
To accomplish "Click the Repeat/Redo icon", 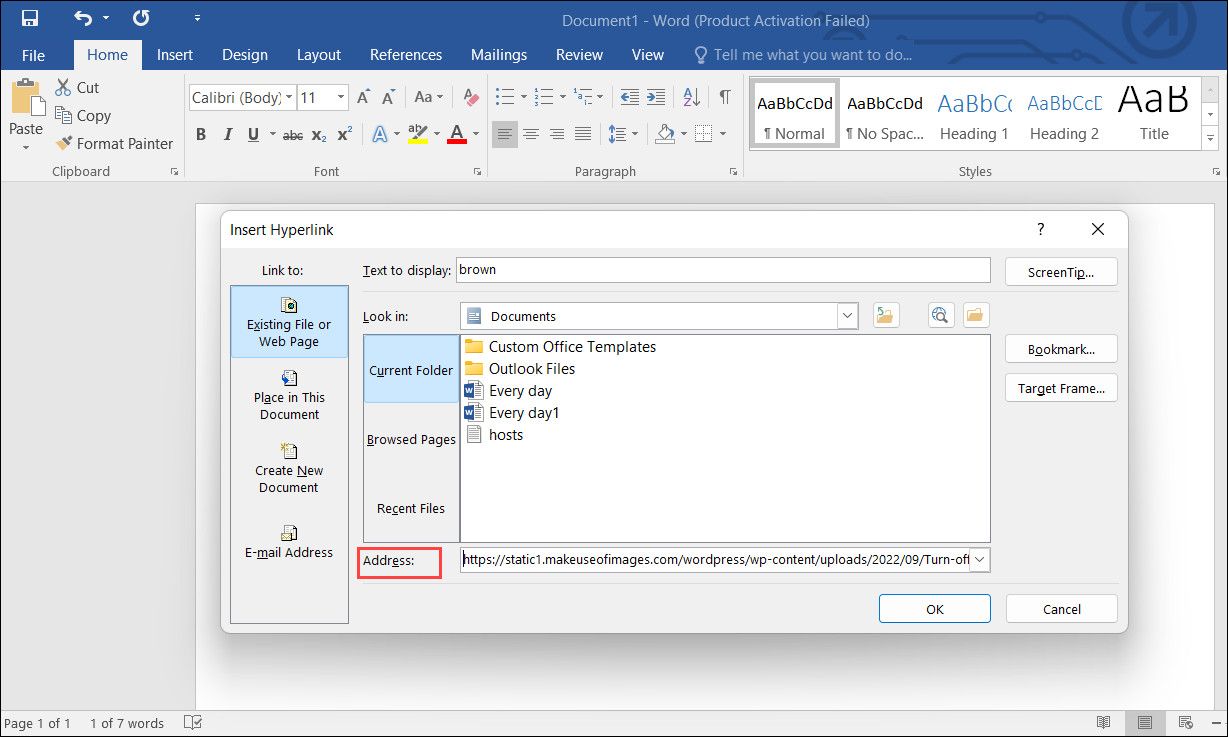I will [141, 18].
